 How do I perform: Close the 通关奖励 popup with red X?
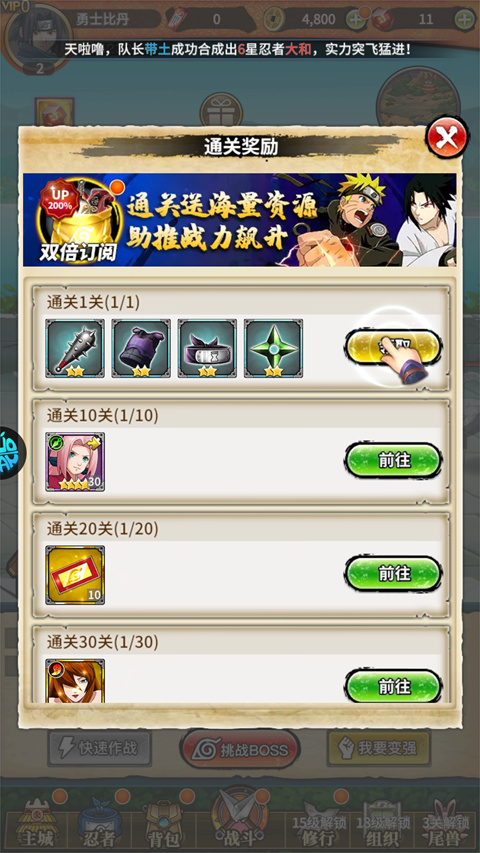pyautogui.click(x=446, y=137)
